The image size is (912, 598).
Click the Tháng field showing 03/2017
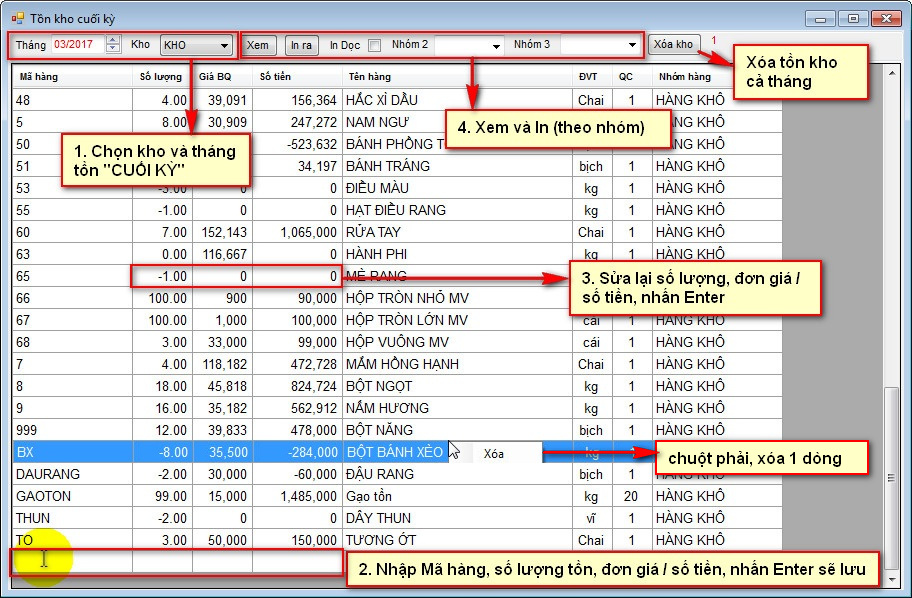pyautogui.click(x=79, y=45)
